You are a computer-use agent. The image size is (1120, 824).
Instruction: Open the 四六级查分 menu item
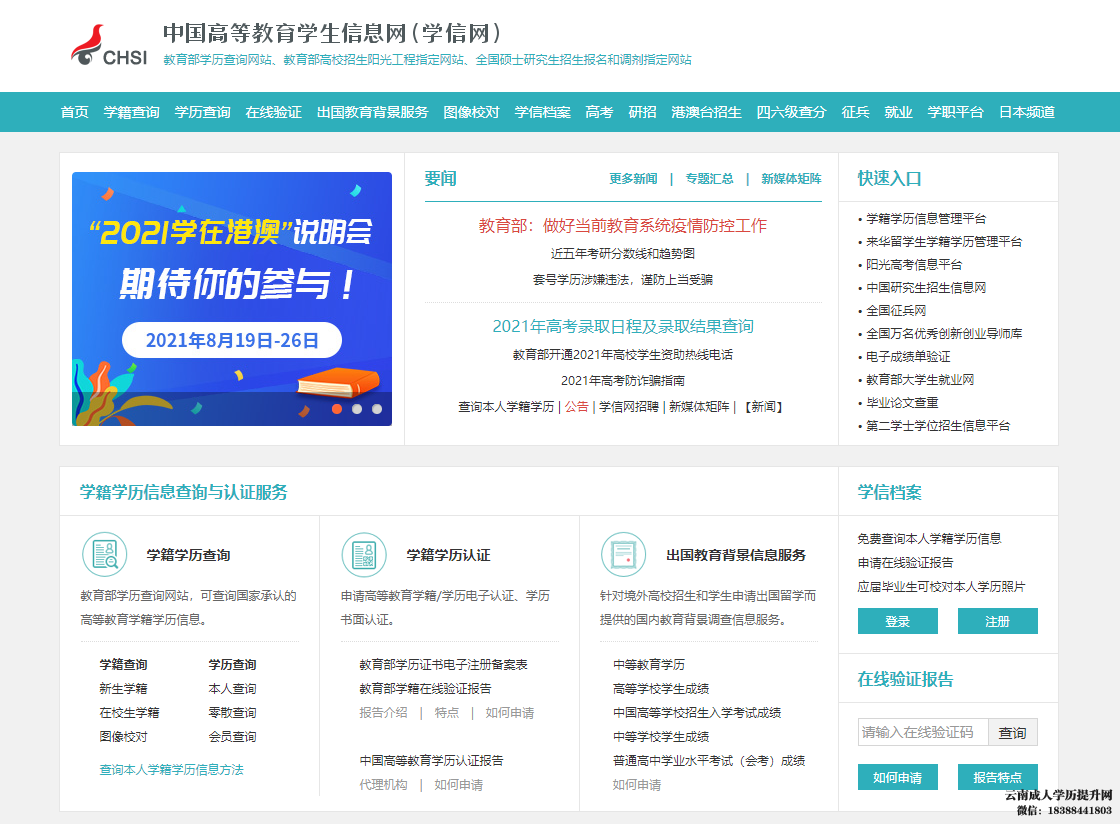pos(791,112)
